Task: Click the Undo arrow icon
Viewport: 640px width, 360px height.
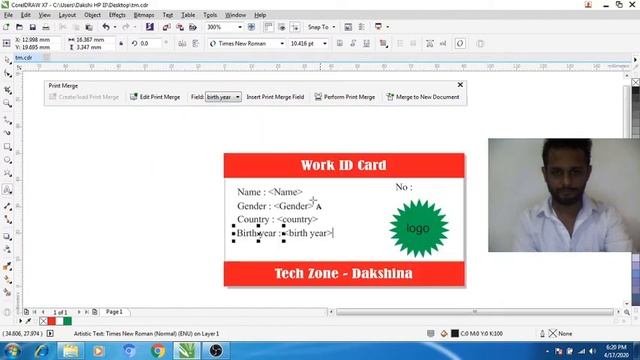Action: pyautogui.click(x=106, y=27)
